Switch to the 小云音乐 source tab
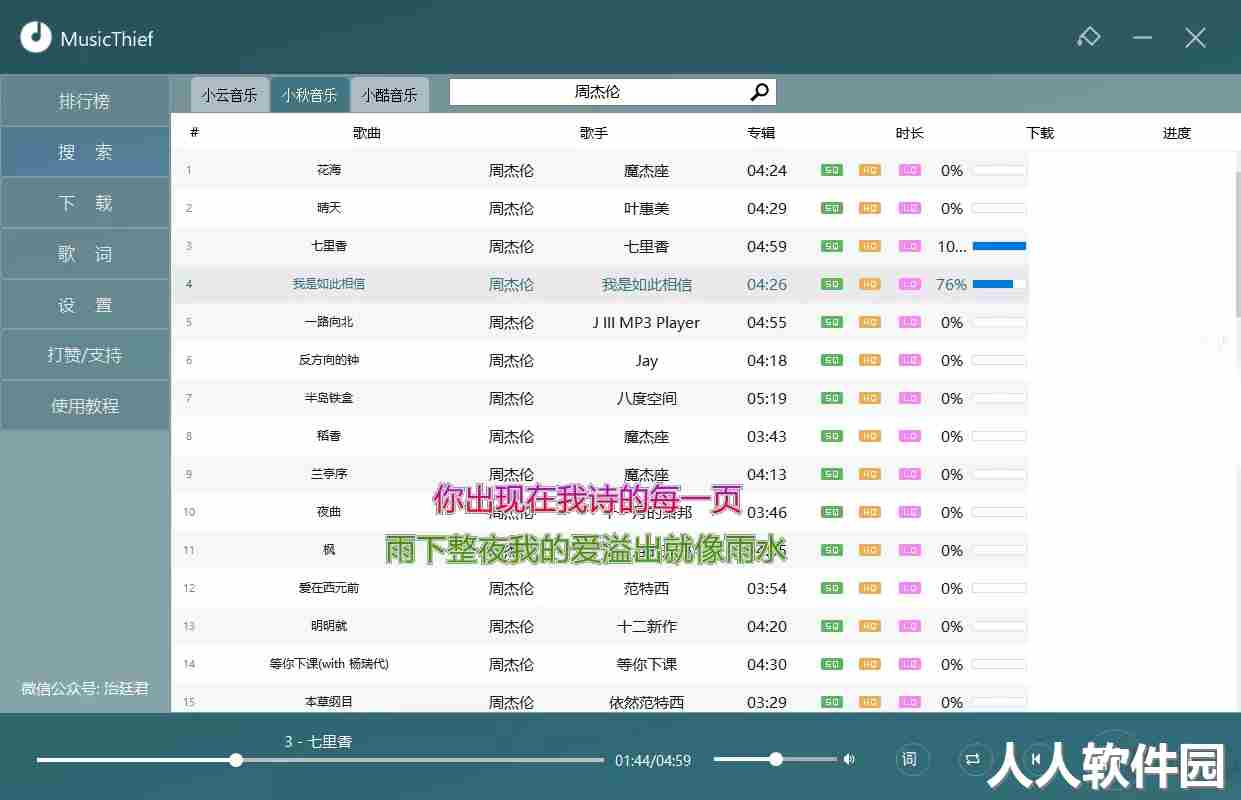The height and width of the screenshot is (800, 1241). (x=230, y=95)
